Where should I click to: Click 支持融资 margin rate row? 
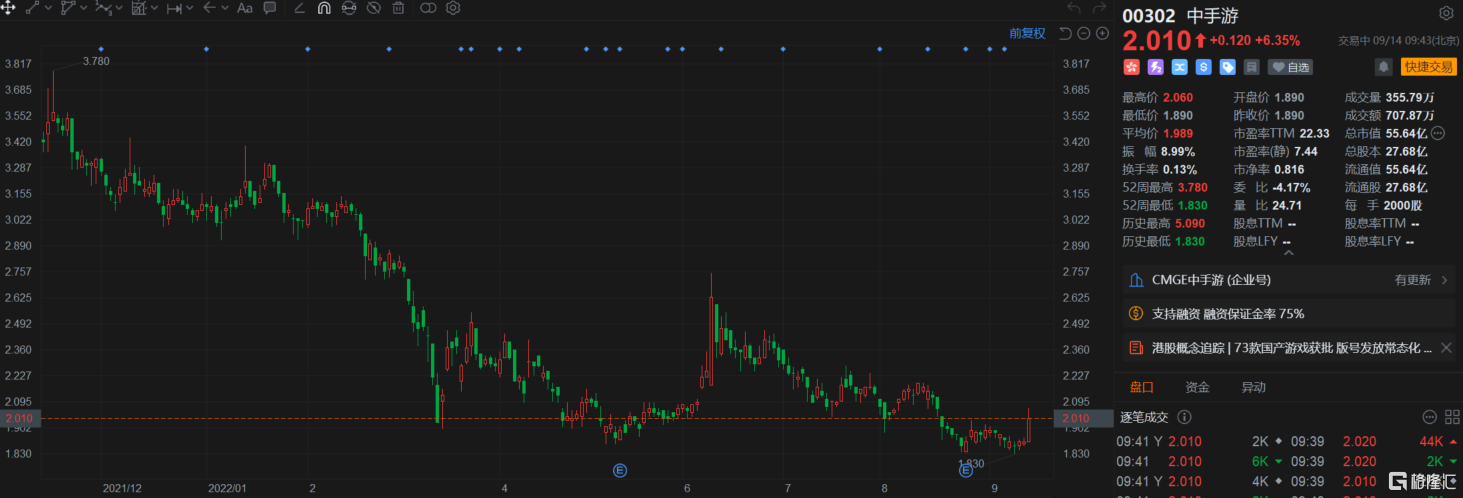click(x=1289, y=313)
